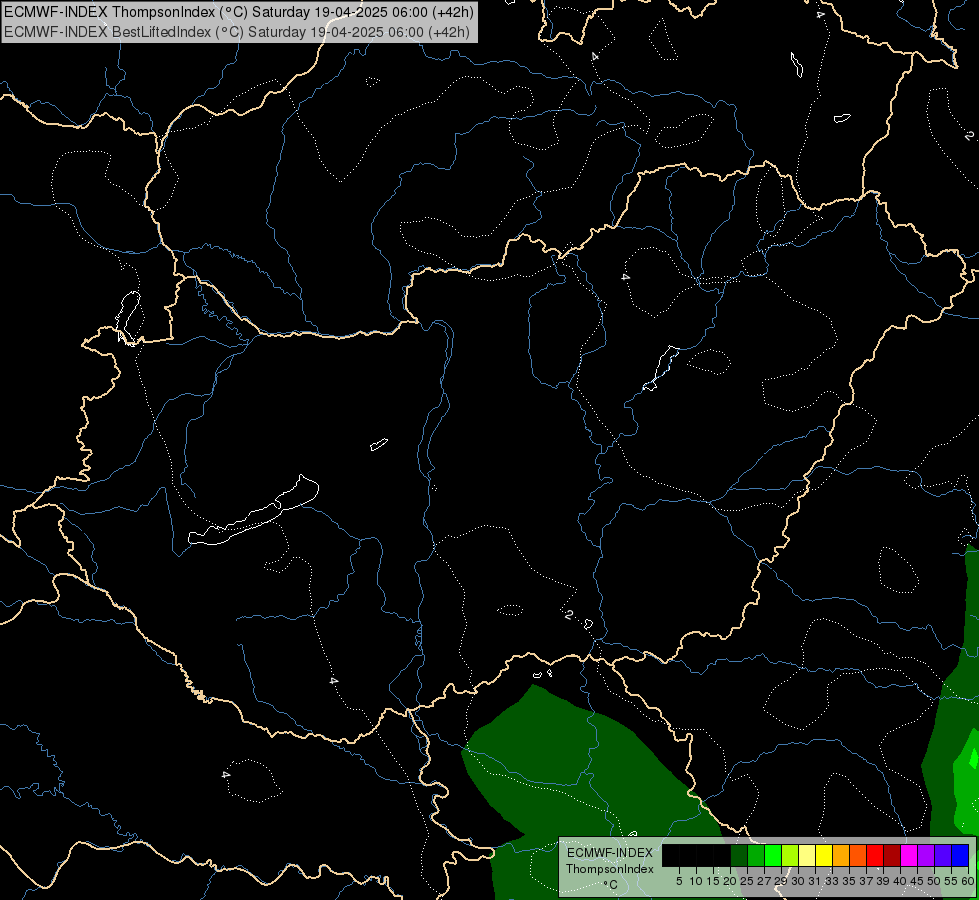Select the indigo 50–55 legend swatch
Viewport: 979px width, 900px height.
click(943, 855)
